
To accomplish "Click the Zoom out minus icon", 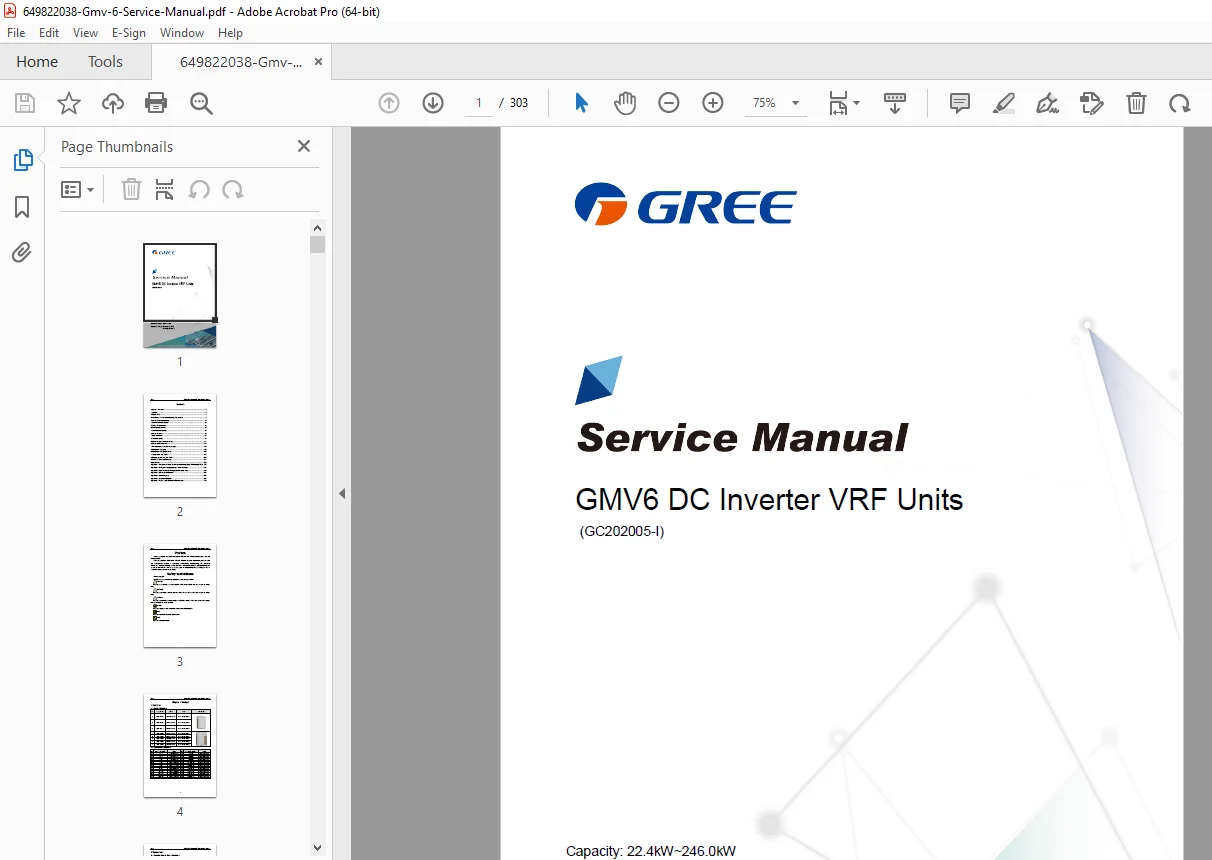I will [669, 103].
